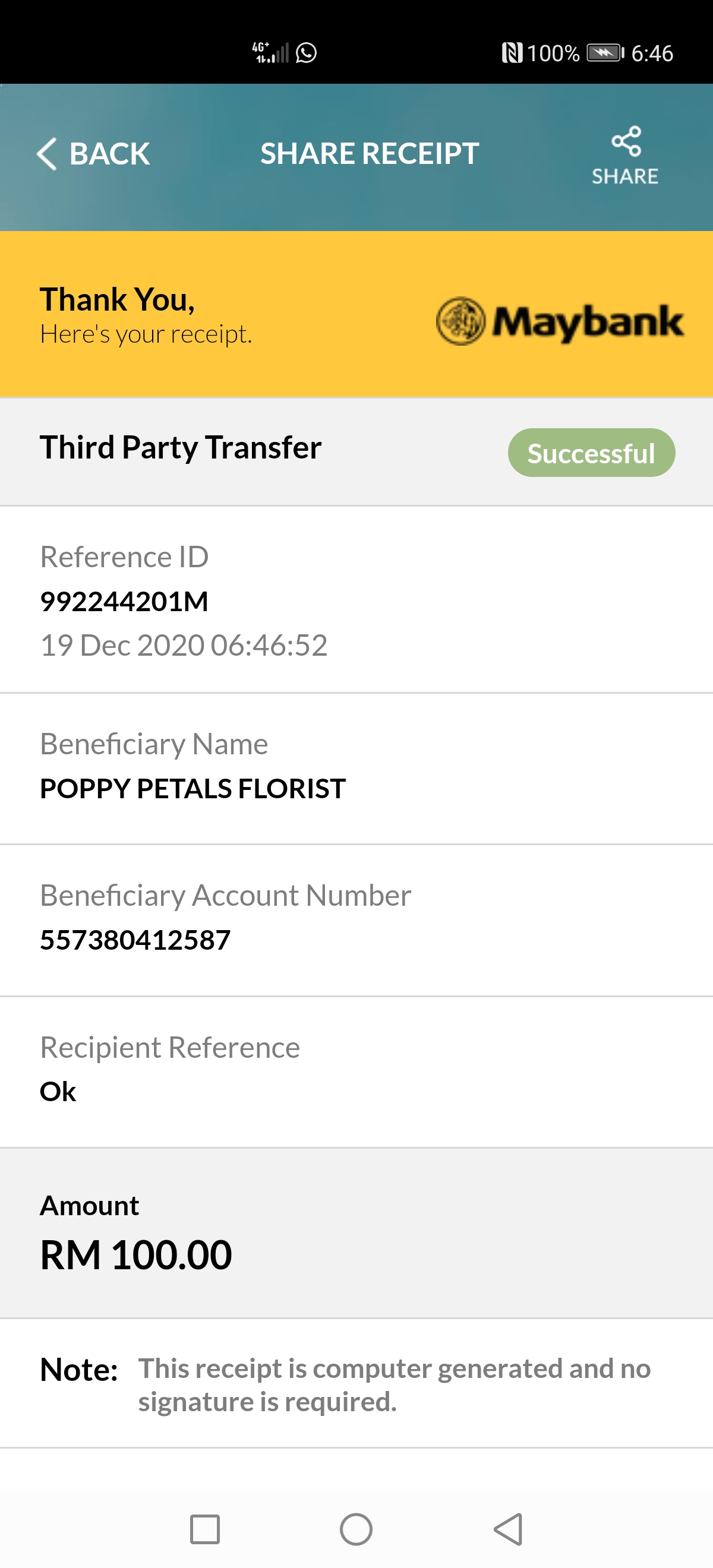Screen dimensions: 713x1568
Task: Tap the Maybank tiger logo
Action: click(461, 321)
